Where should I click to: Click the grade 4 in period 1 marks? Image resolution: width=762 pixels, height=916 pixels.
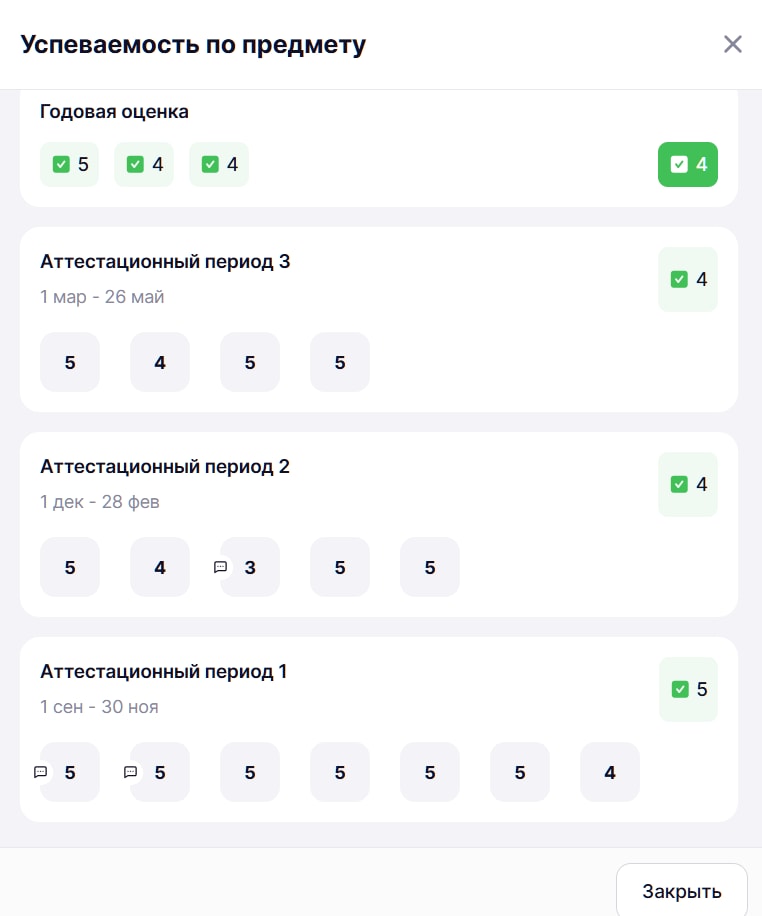coord(609,772)
